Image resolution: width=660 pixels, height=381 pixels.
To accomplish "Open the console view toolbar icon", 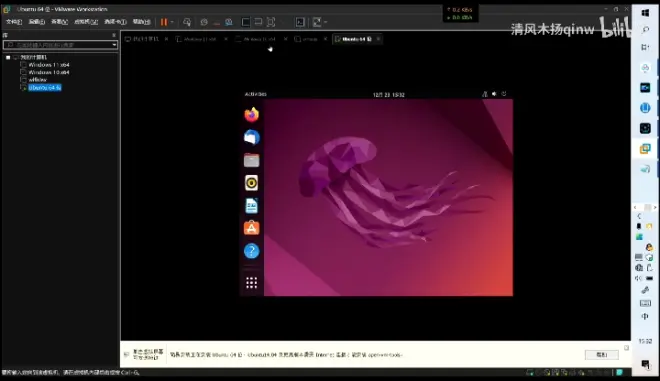I will (300, 22).
